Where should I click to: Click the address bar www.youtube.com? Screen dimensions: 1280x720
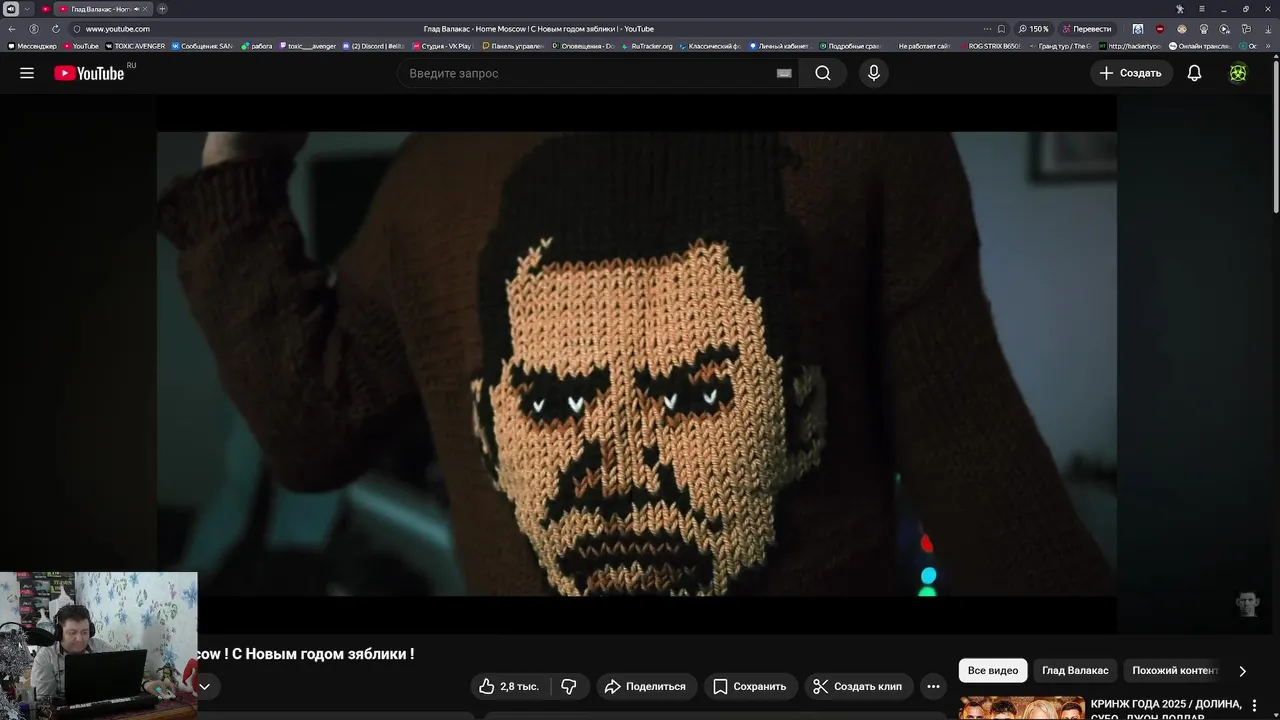coord(117,29)
